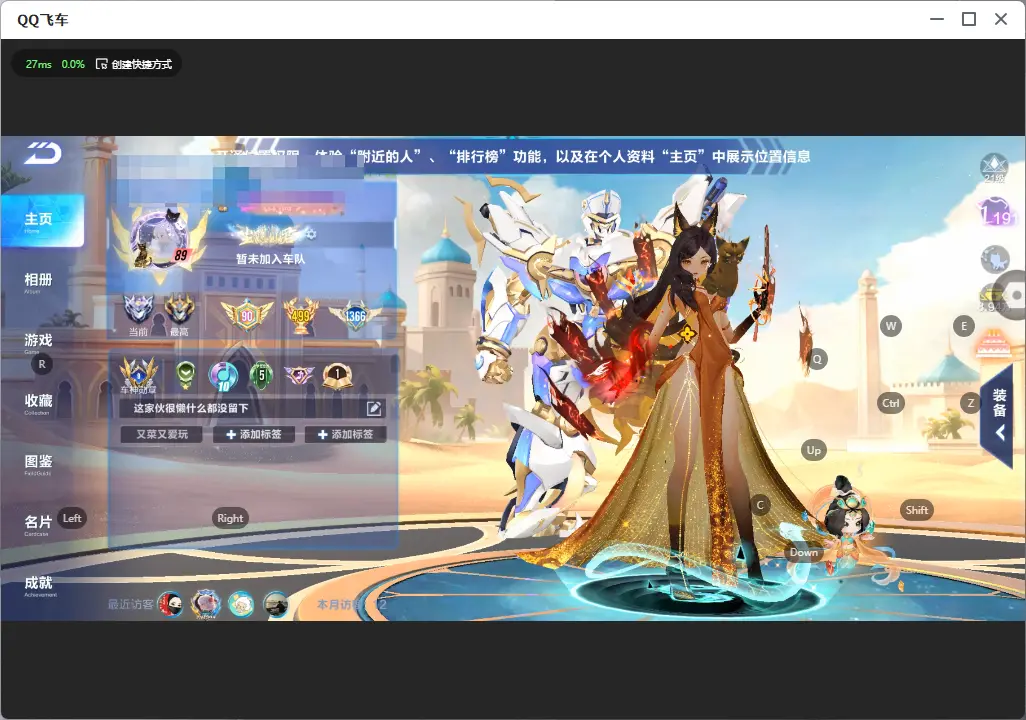Click the Right key overlay
The image size is (1026, 720).
[230, 518]
